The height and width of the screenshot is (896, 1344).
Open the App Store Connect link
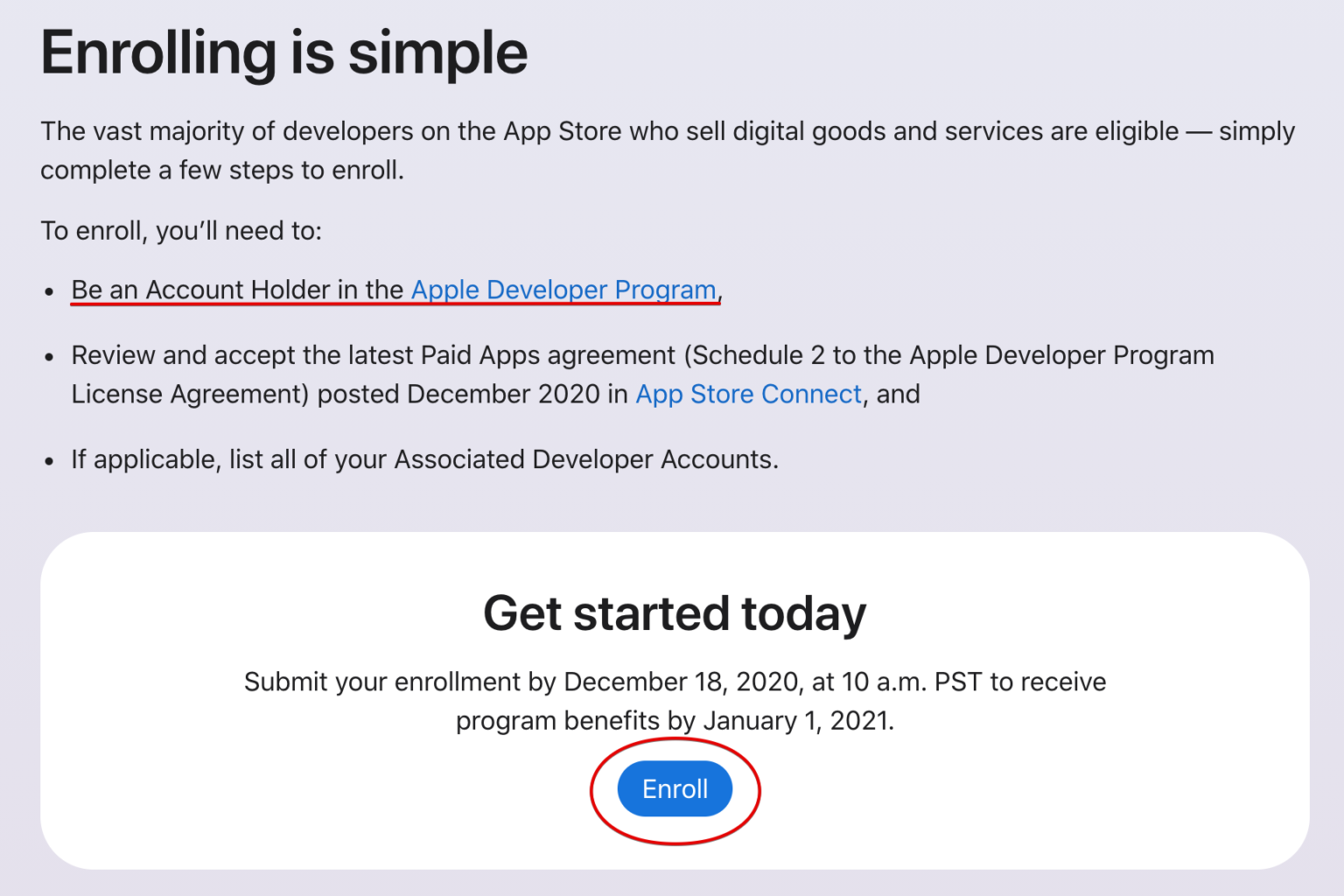click(748, 394)
